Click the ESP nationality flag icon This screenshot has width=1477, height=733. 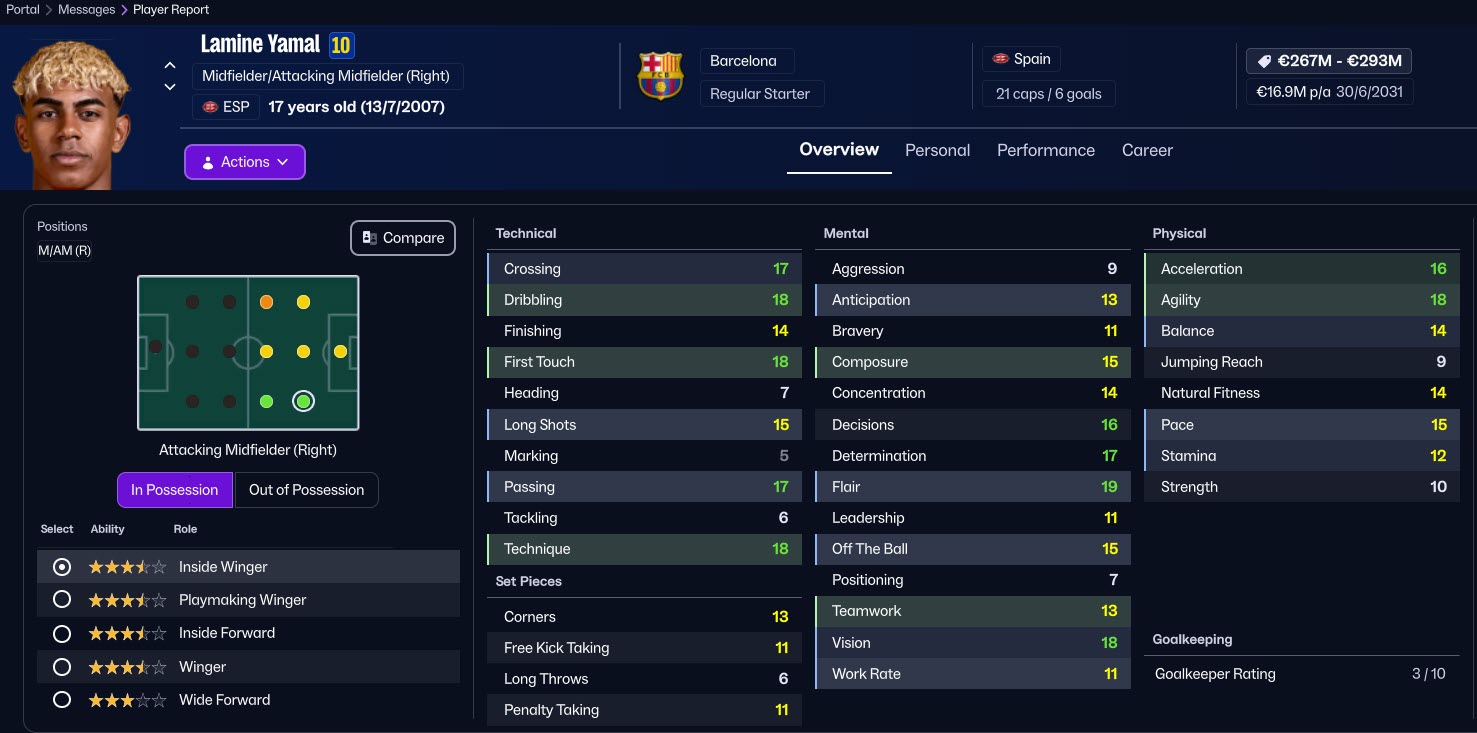tap(210, 107)
